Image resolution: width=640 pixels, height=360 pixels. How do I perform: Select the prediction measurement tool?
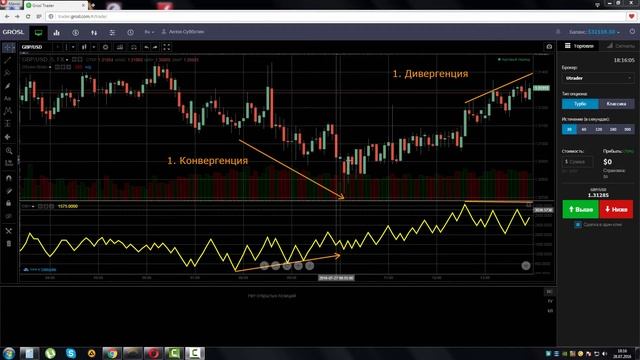pyautogui.click(x=8, y=124)
